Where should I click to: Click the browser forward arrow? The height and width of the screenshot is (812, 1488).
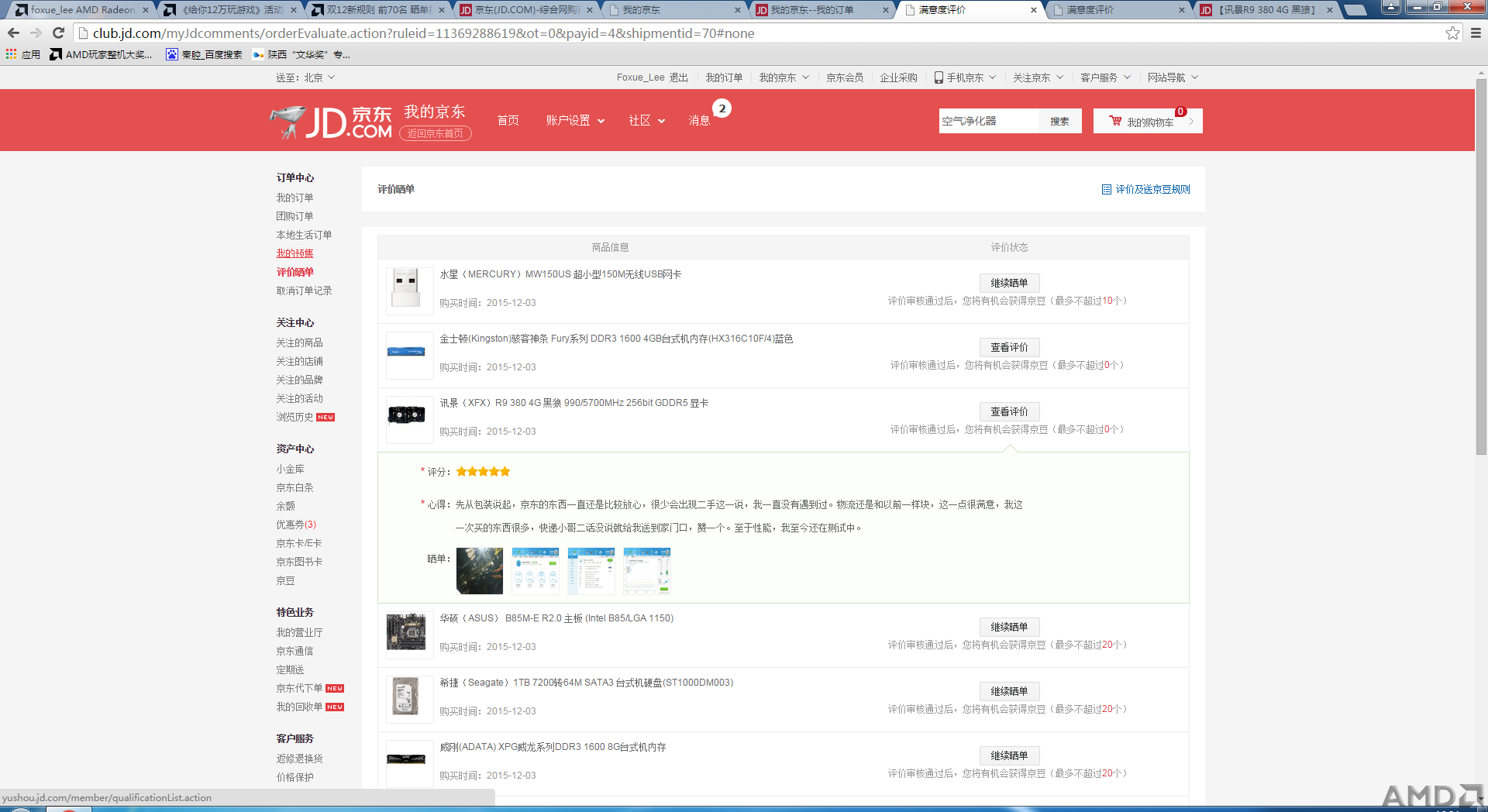coord(36,33)
